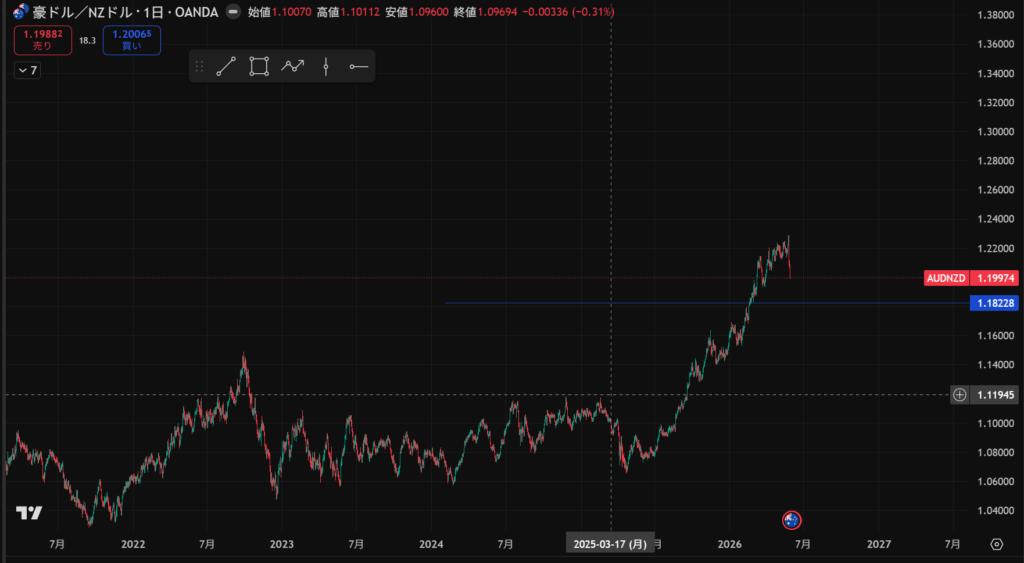This screenshot has width=1024, height=563.
Task: Click the opening price value 1.10070
Action: [291, 12]
